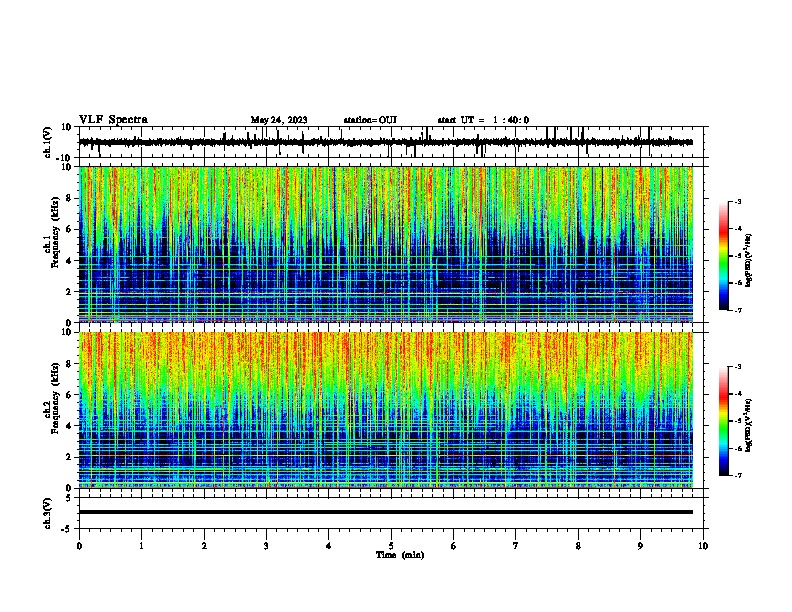The image size is (792, 612).
Task: Click inside the ch.1 spectrogram panel
Action: point(386,244)
